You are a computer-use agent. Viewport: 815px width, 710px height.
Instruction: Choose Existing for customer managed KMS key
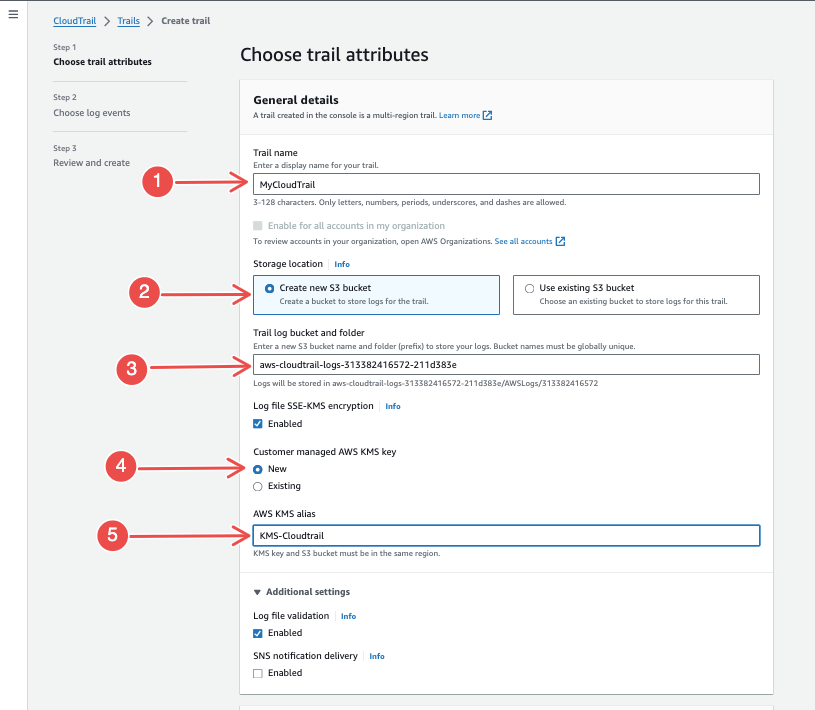pos(259,486)
